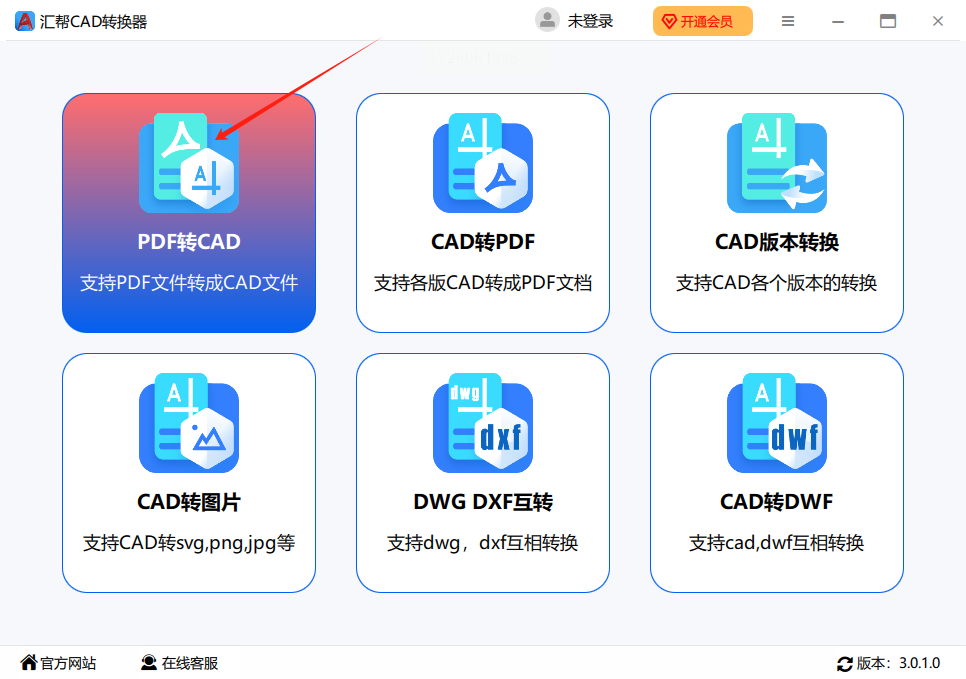
Task: Open the DWG DXF互转 icon
Action: [482, 423]
